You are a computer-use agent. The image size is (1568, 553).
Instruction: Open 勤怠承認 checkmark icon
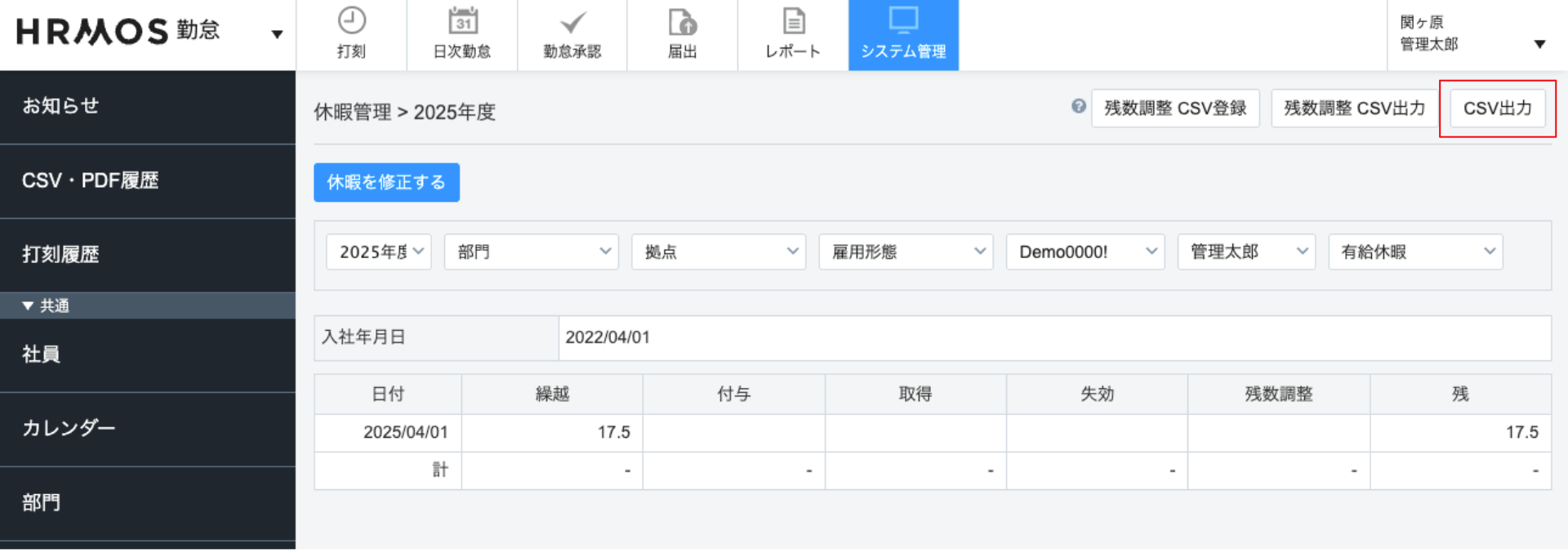pyautogui.click(x=572, y=23)
